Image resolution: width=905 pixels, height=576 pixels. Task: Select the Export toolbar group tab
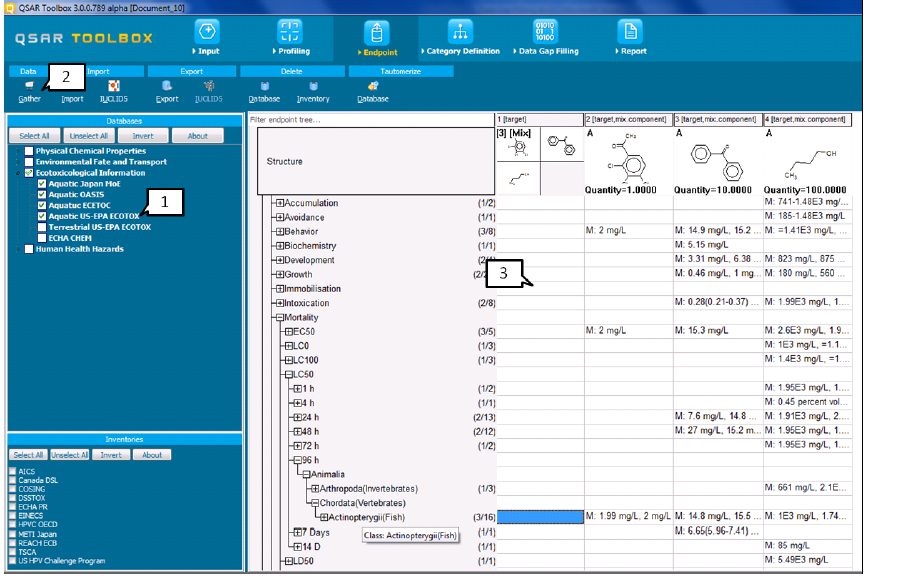click(192, 72)
